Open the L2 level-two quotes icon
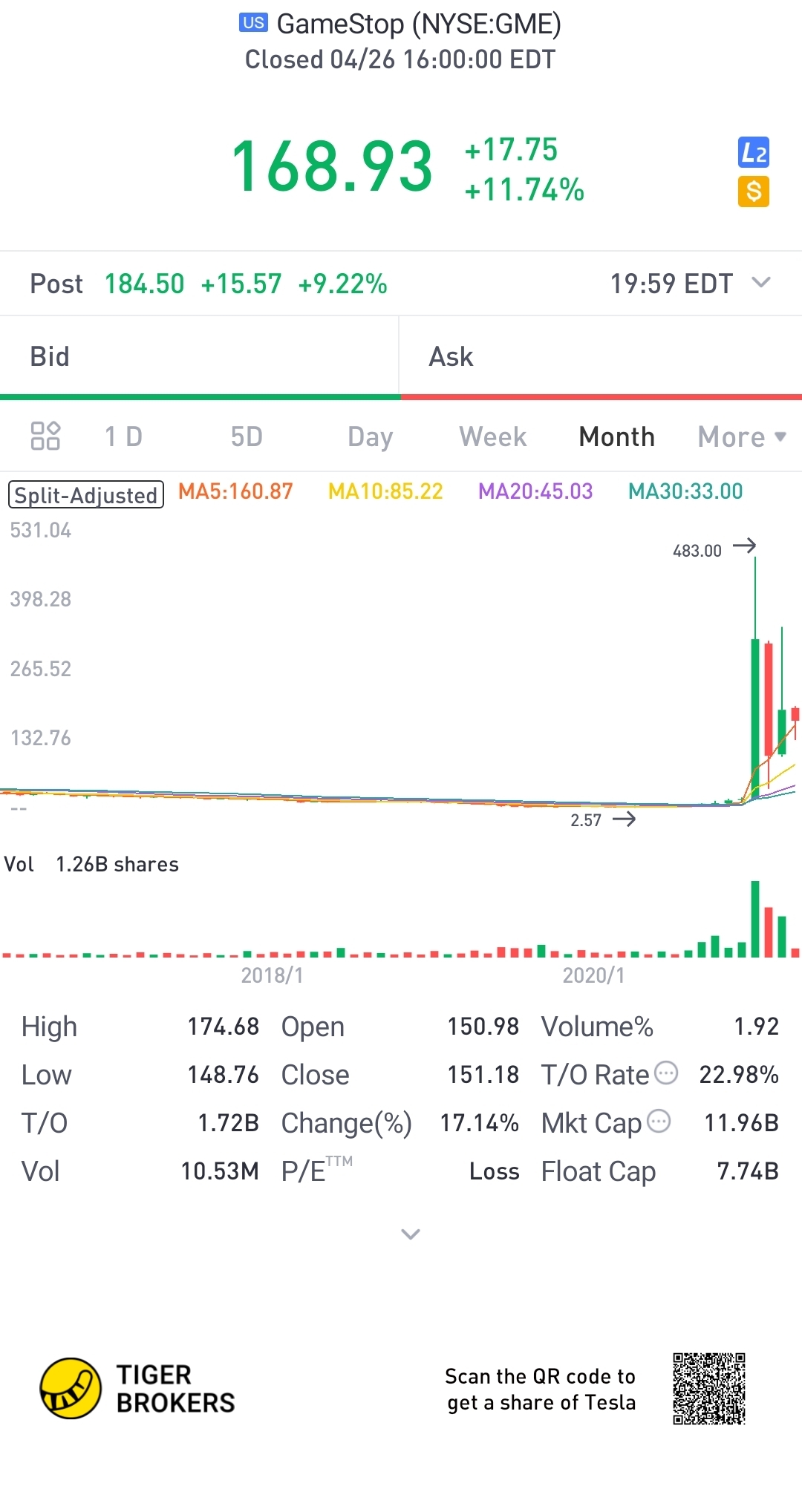The width and height of the screenshot is (802, 1512). pyautogui.click(x=753, y=152)
